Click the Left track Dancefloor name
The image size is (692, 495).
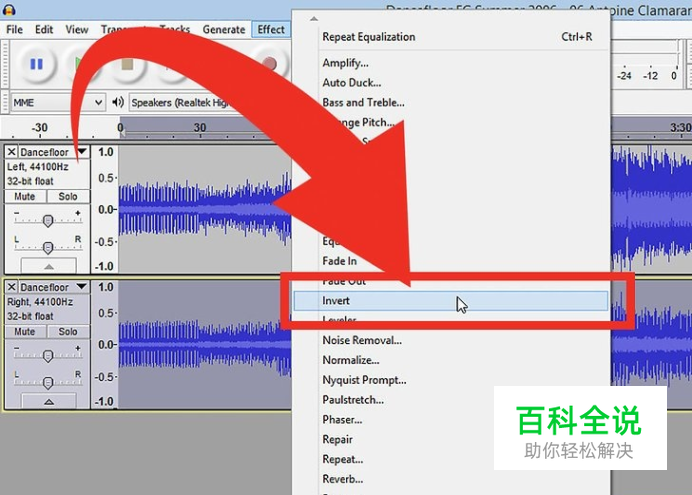pyautogui.click(x=45, y=152)
